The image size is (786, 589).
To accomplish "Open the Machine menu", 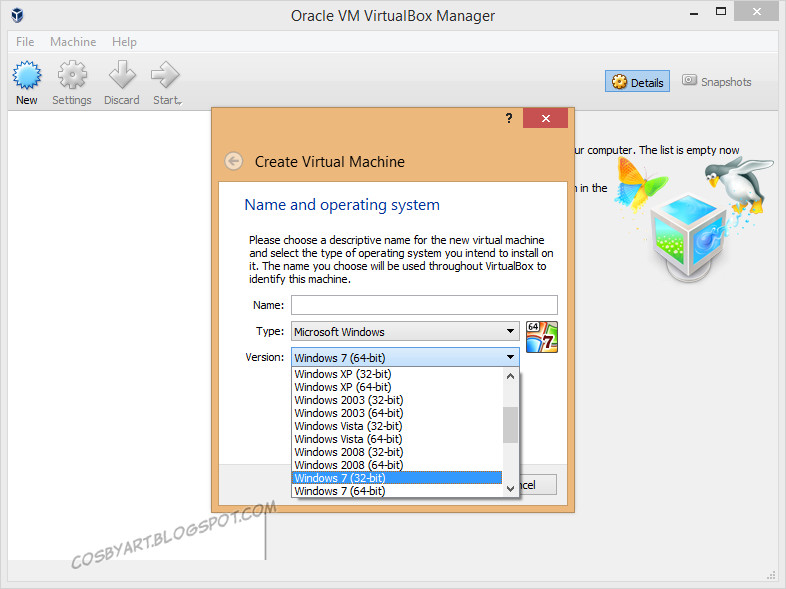I will [x=73, y=42].
